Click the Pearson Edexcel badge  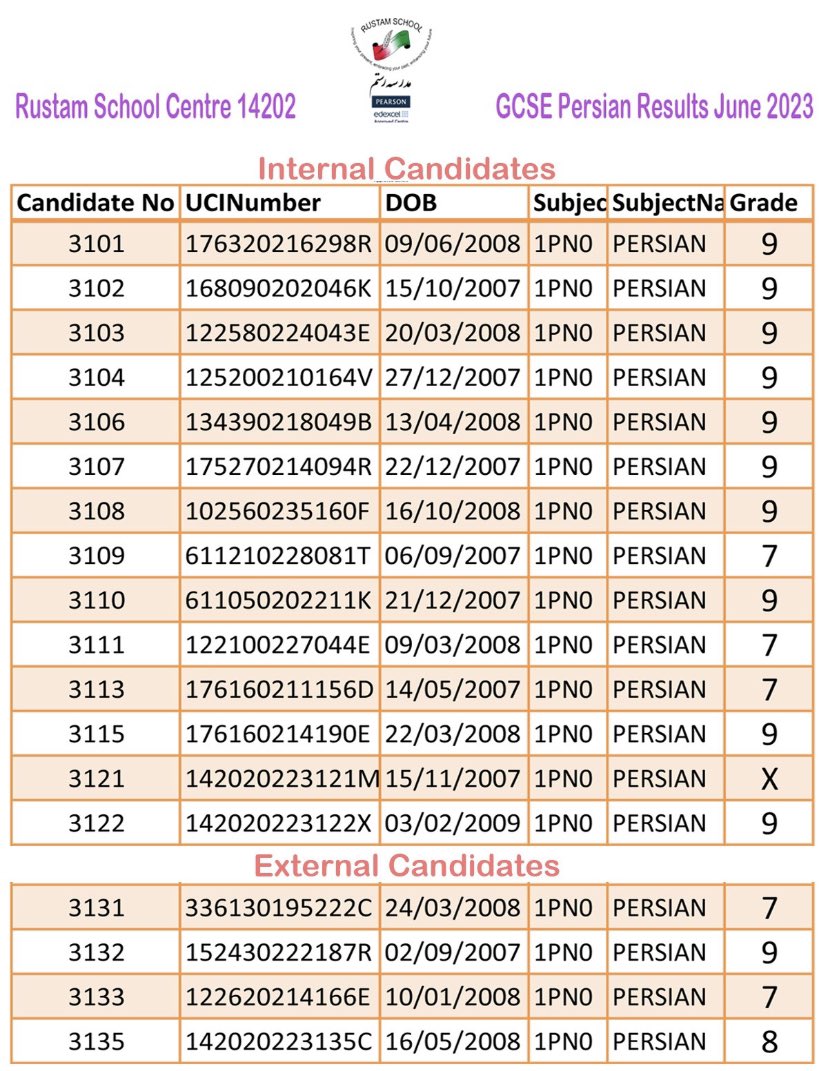[x=391, y=109]
